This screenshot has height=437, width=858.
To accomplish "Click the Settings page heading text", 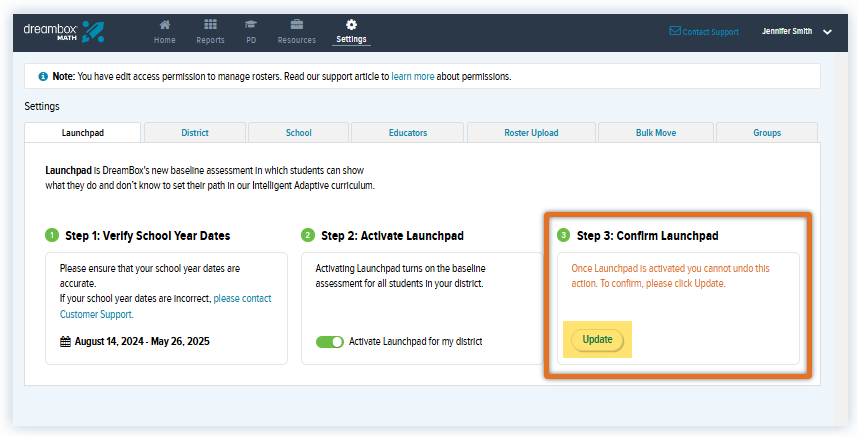I will coord(42,106).
